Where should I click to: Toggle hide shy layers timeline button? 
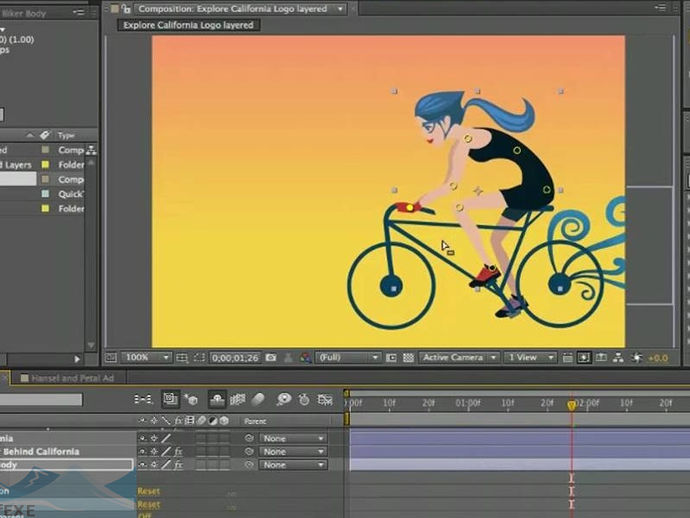[217, 399]
